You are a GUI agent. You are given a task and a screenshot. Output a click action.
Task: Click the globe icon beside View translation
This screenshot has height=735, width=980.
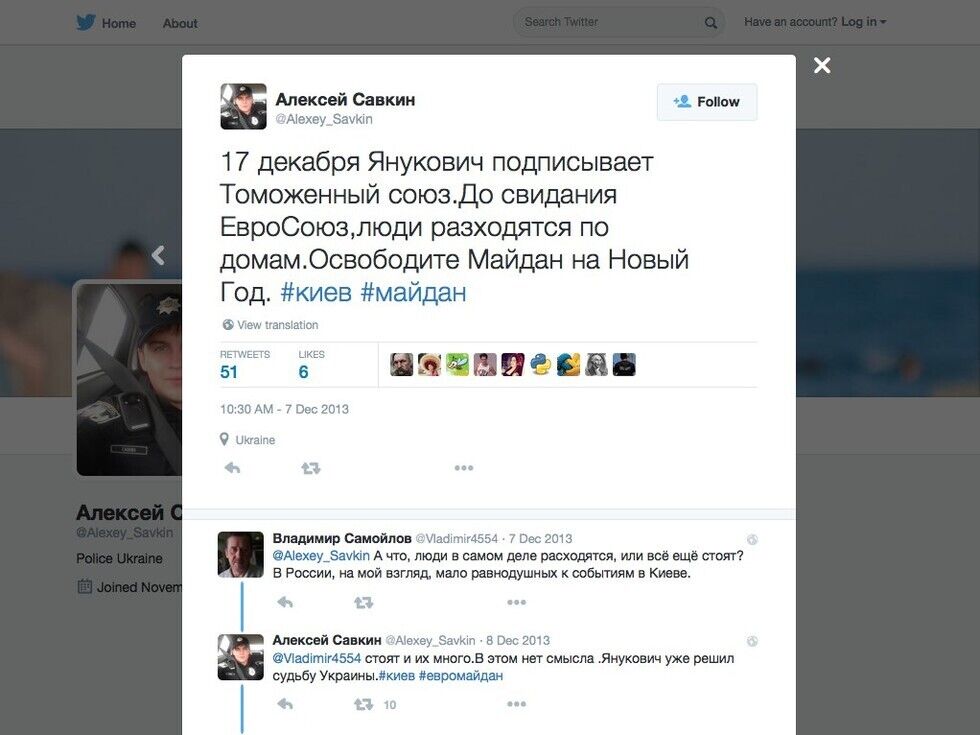[x=228, y=324]
